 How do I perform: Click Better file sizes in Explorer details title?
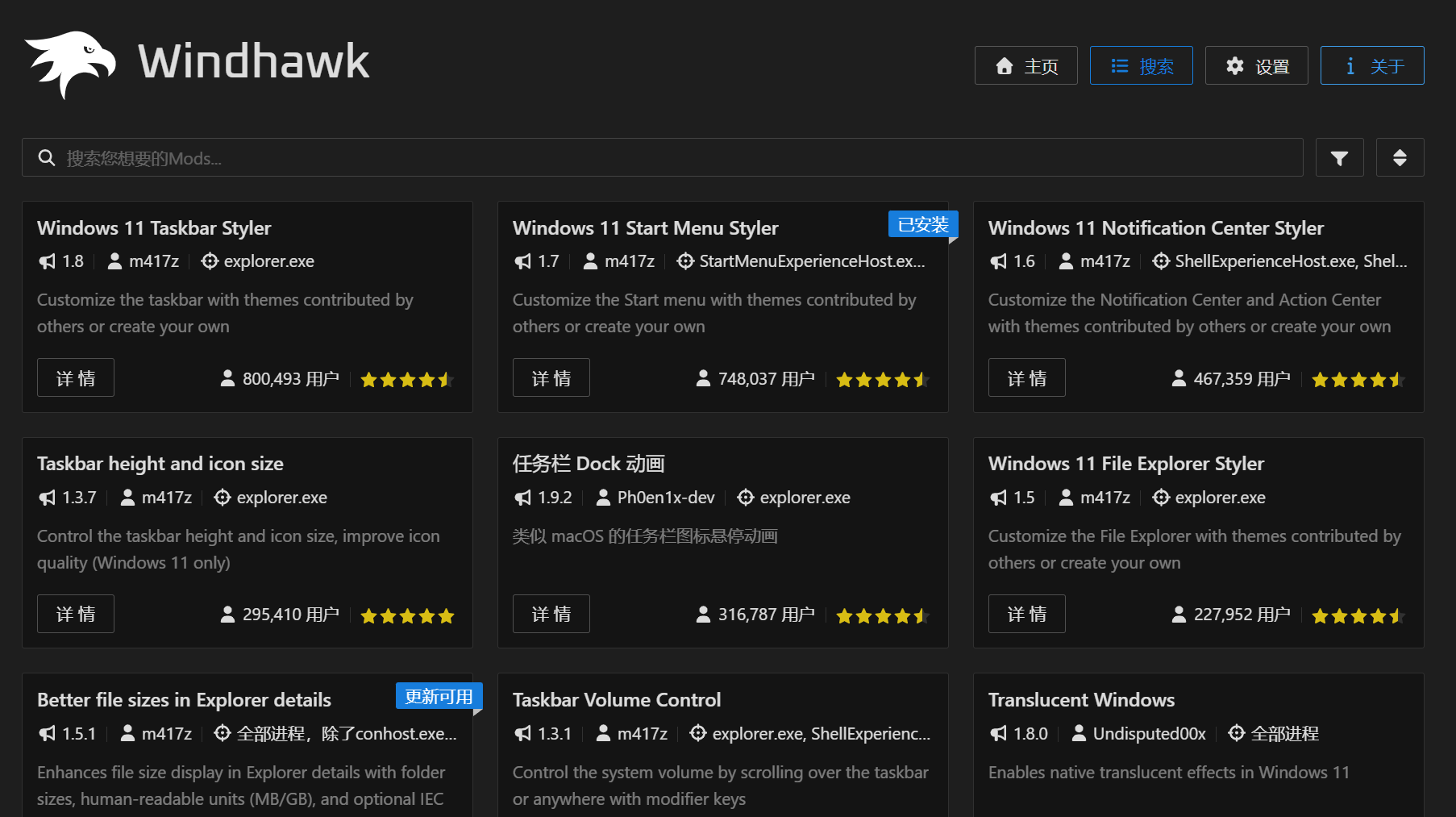[x=184, y=700]
